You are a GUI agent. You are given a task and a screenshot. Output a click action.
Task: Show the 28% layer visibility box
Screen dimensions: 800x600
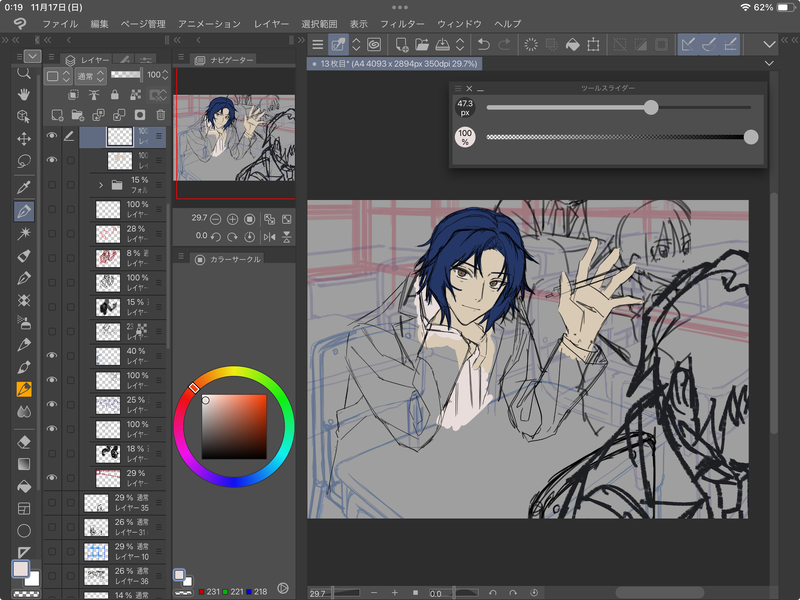tap(52, 234)
